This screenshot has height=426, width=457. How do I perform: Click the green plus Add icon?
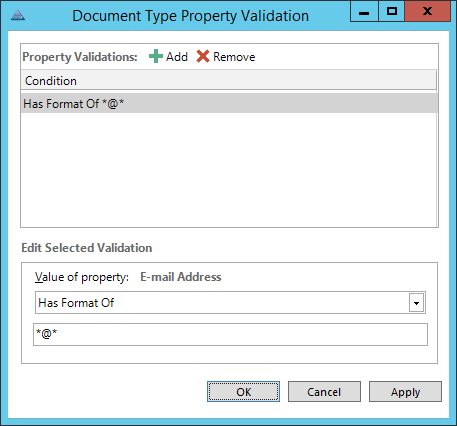tap(156, 56)
